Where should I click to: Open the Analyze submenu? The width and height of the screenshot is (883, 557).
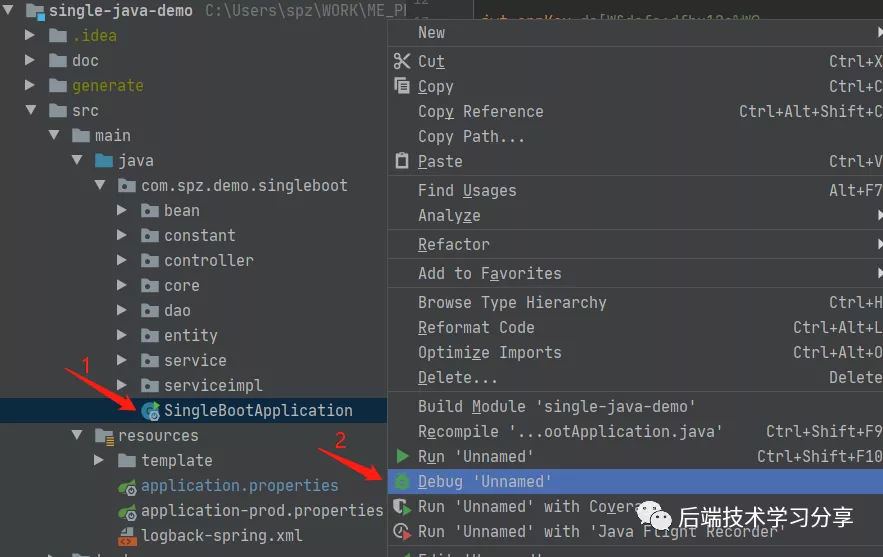tap(635, 215)
